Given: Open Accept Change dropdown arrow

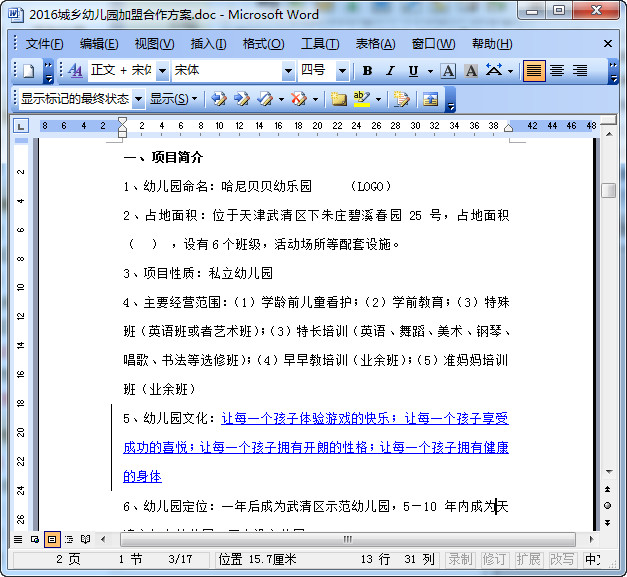Looking at the screenshot, I should tap(281, 98).
